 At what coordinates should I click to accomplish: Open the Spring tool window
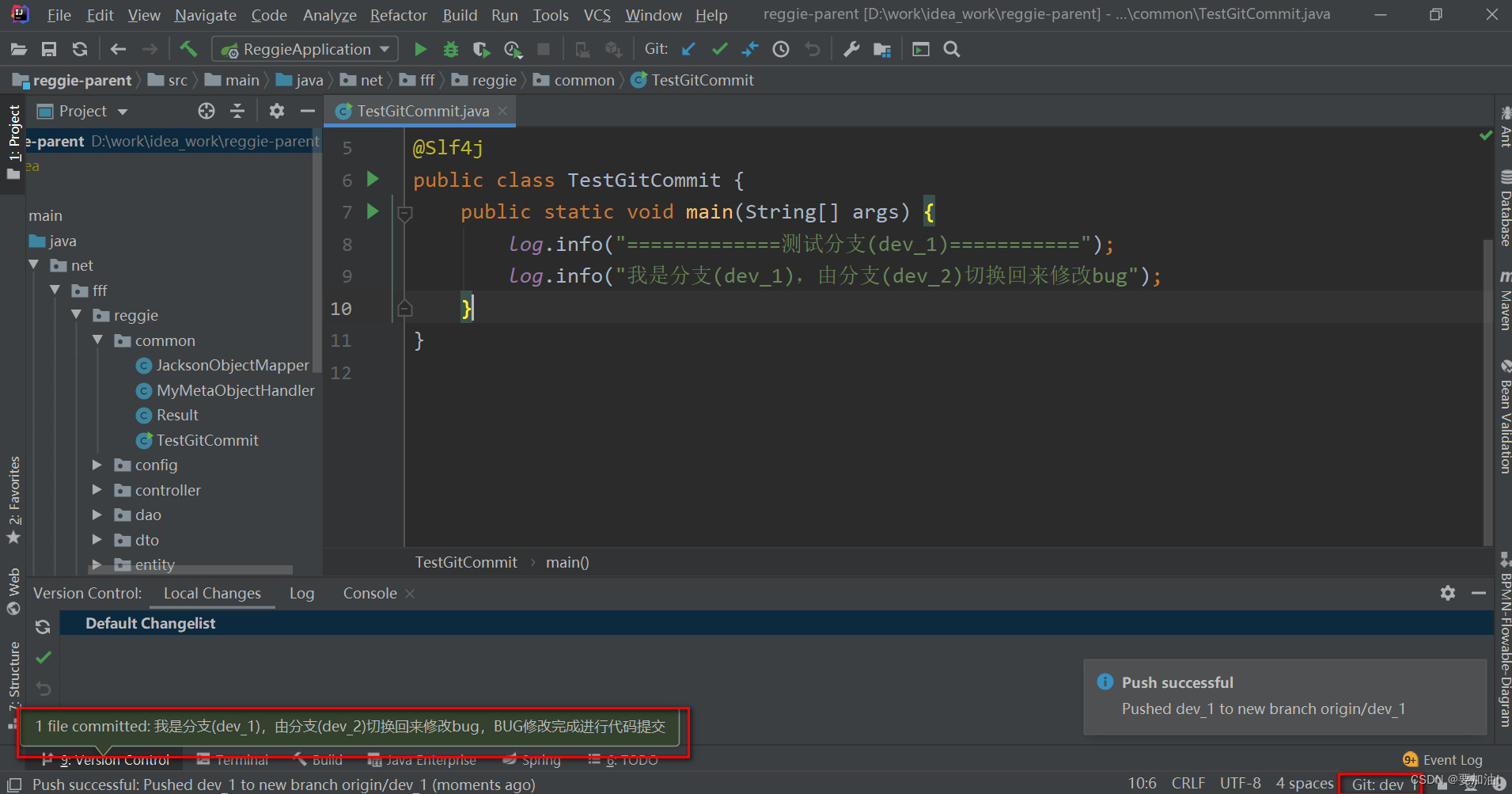pyautogui.click(x=532, y=760)
